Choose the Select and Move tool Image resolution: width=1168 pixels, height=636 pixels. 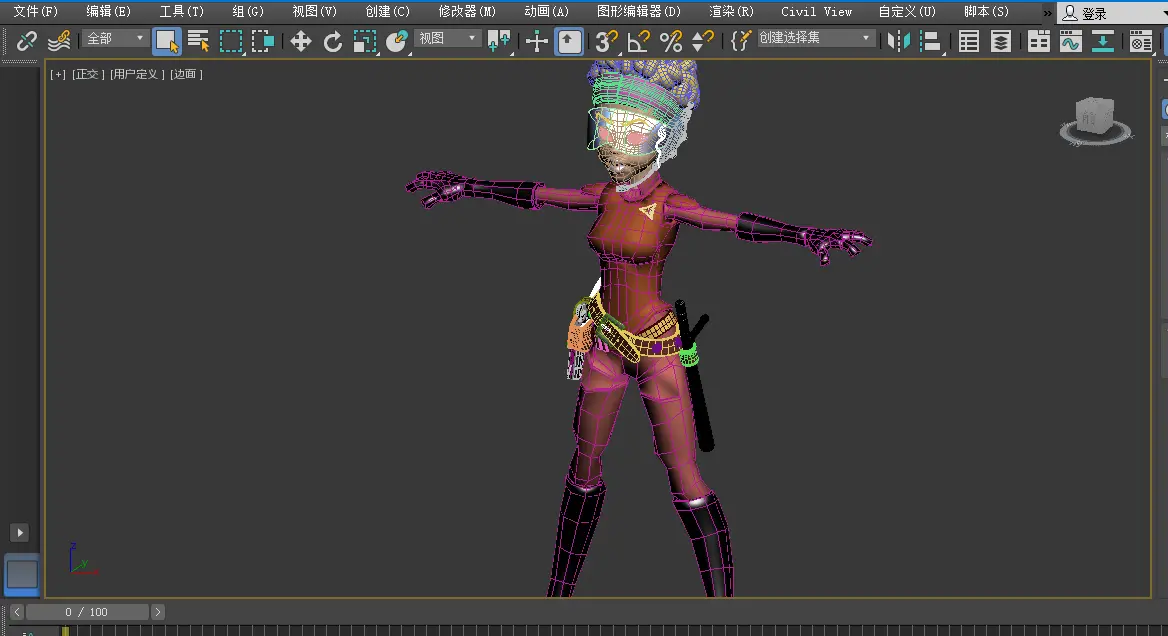(x=300, y=41)
